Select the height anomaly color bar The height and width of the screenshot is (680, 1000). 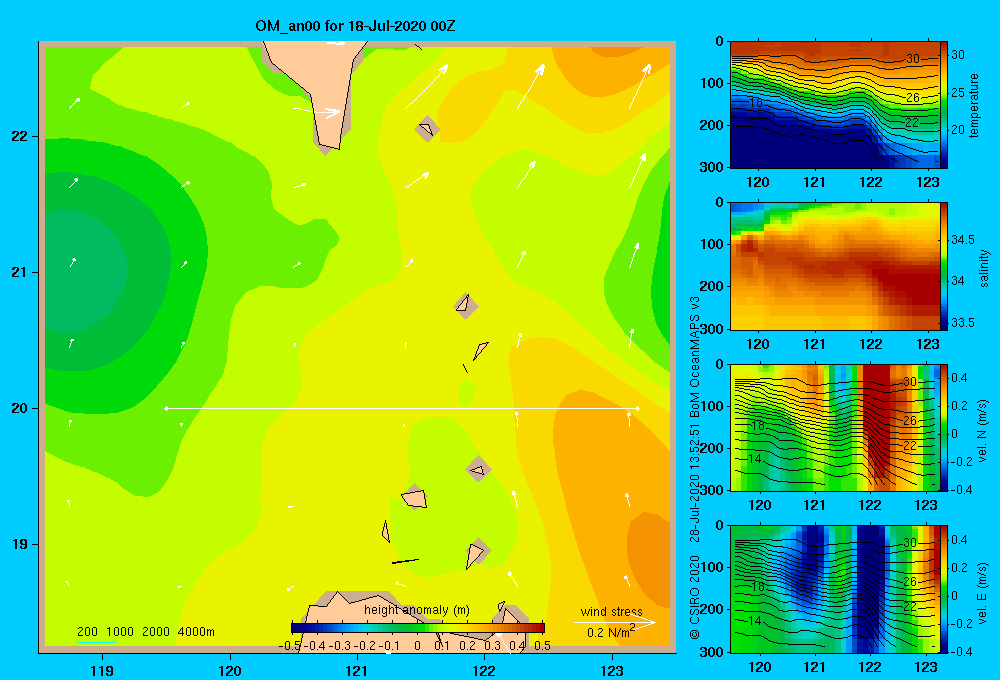(418, 628)
